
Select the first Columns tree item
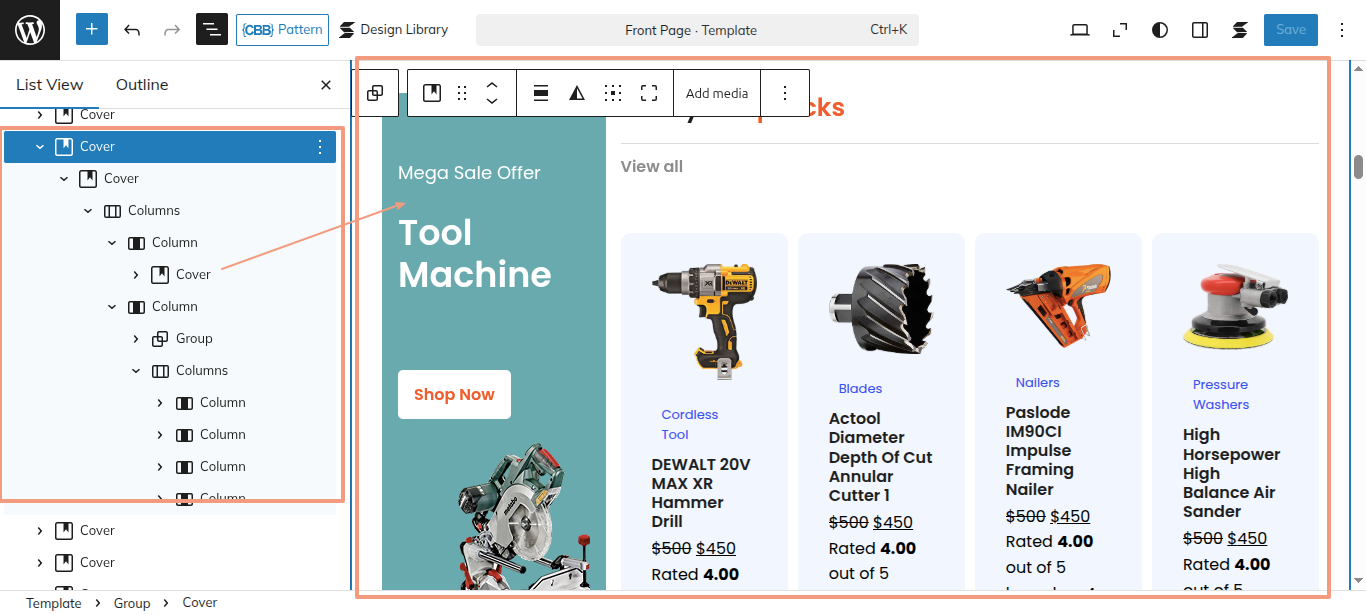154,211
